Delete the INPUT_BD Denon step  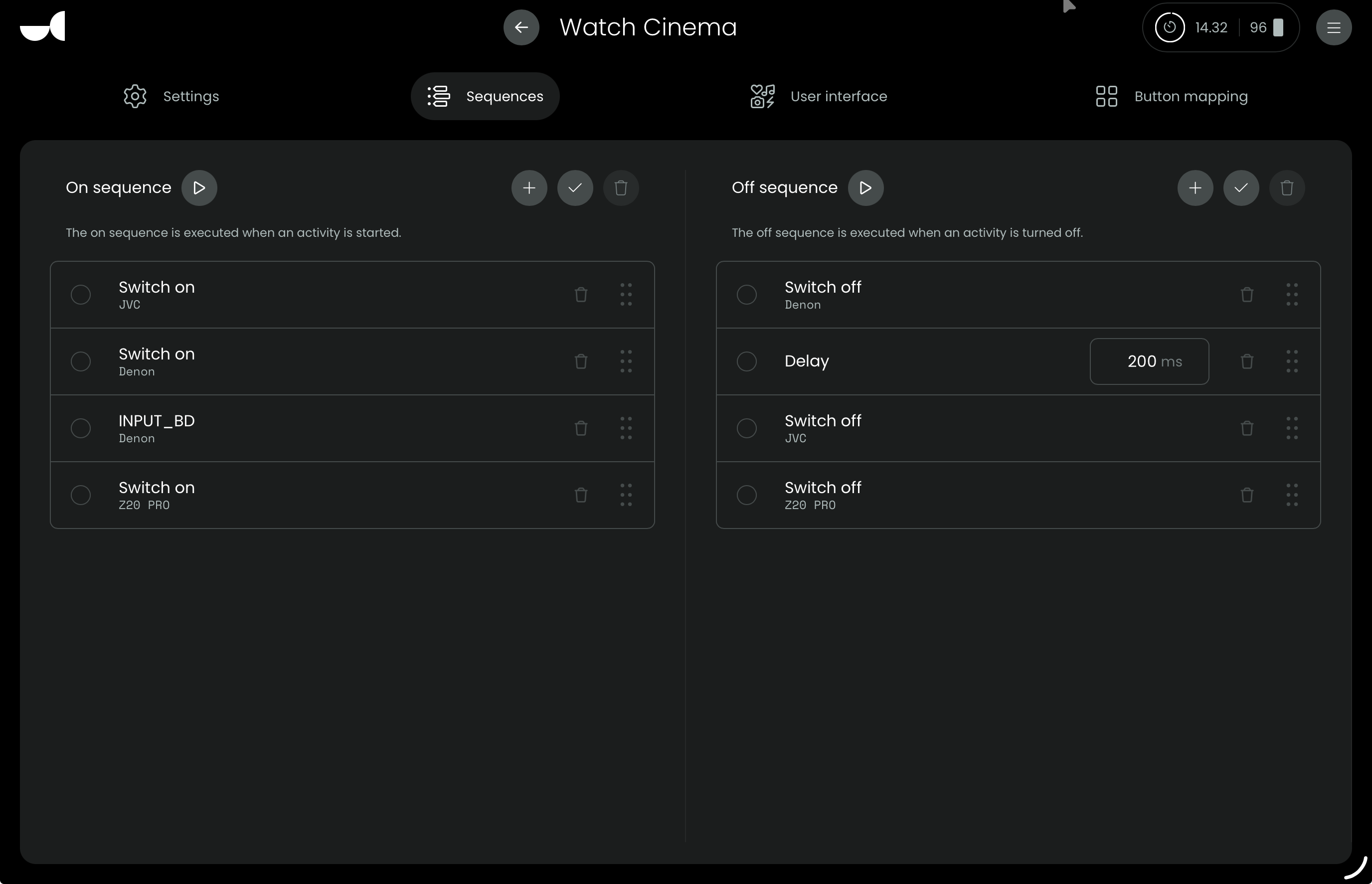581,428
